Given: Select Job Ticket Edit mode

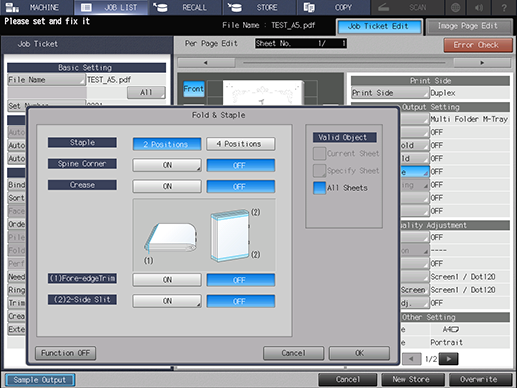Looking at the screenshot, I should pyautogui.click(x=379, y=26).
